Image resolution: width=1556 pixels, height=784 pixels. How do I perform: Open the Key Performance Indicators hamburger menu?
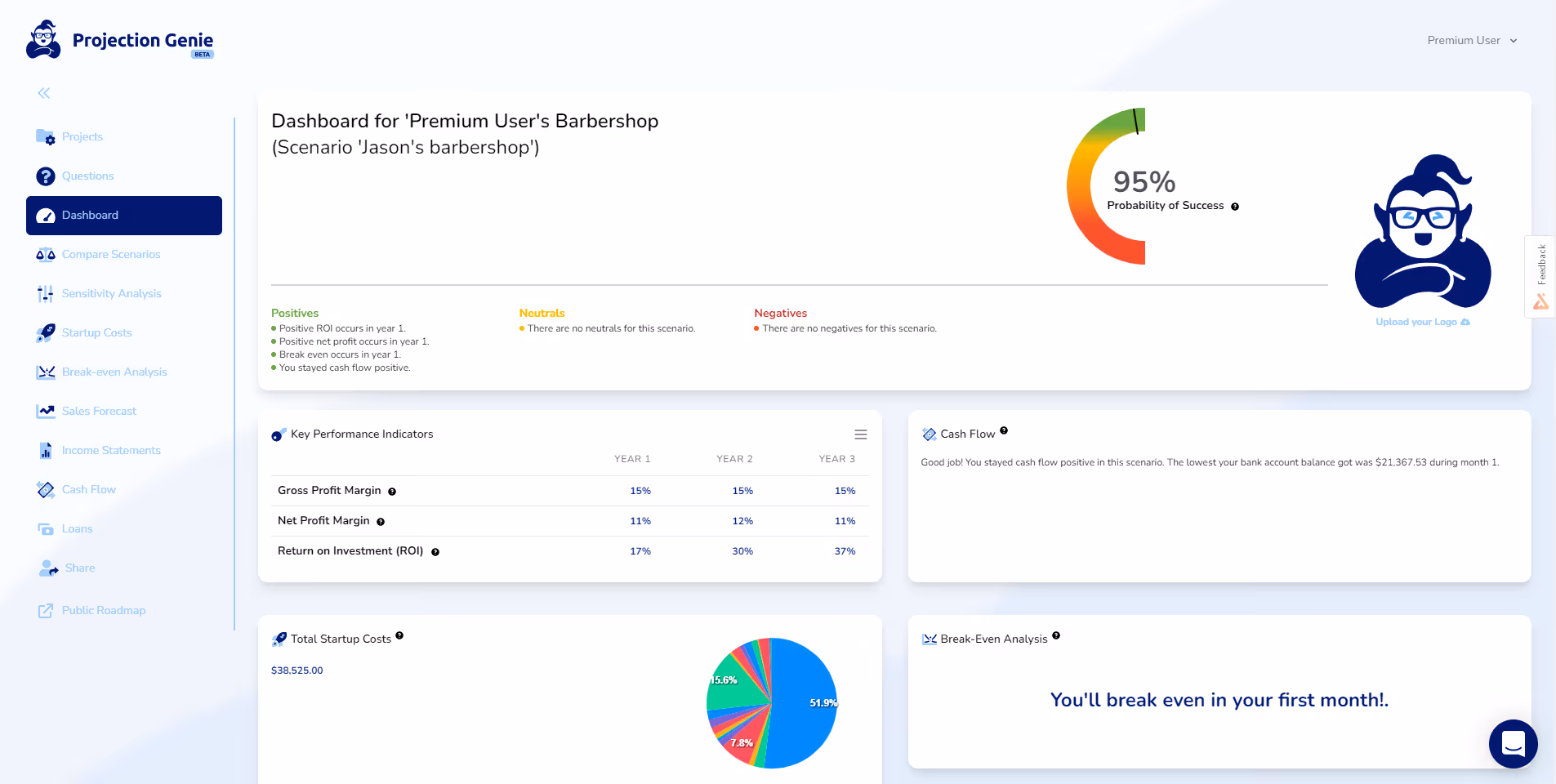coord(861,434)
